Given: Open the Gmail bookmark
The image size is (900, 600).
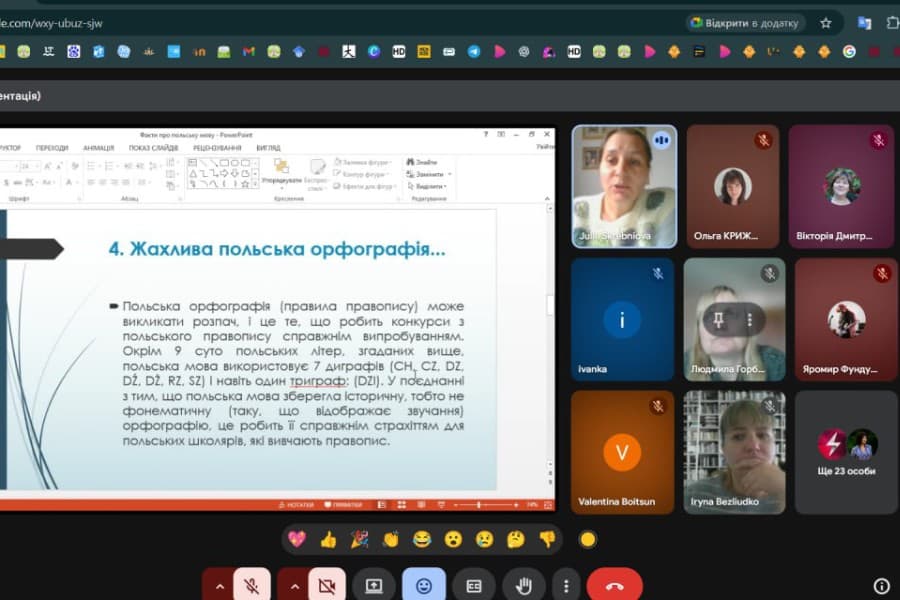Looking at the screenshot, I should (249, 52).
